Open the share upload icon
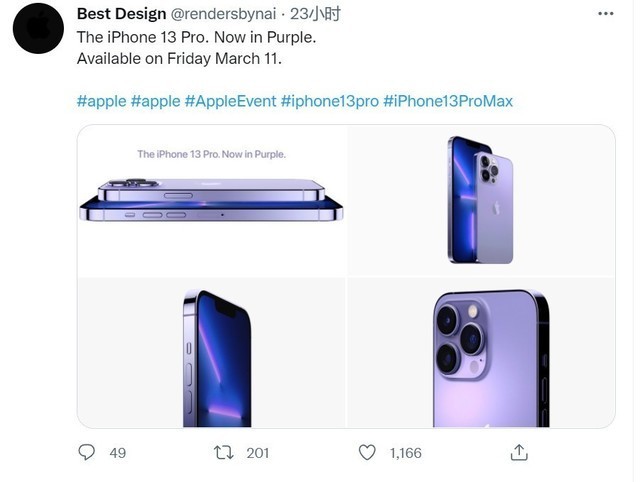The height and width of the screenshot is (482, 640). [519, 453]
